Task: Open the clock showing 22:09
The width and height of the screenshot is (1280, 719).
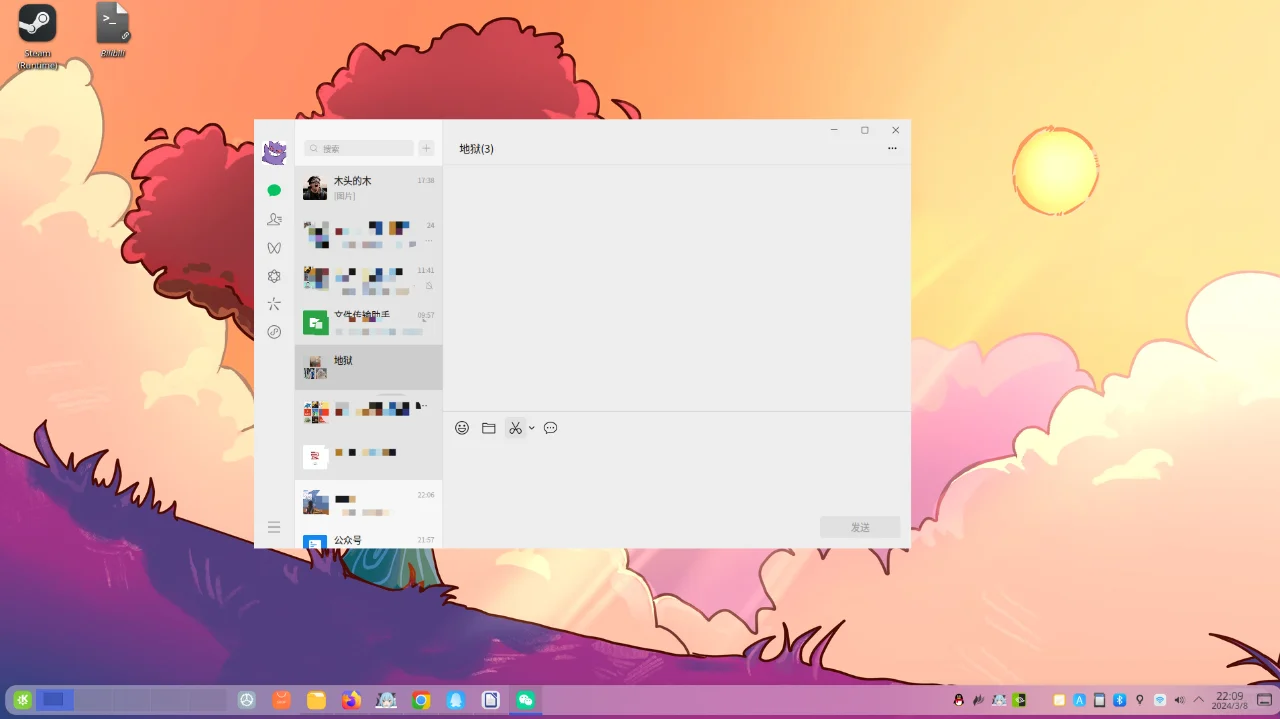Action: click(x=1229, y=700)
